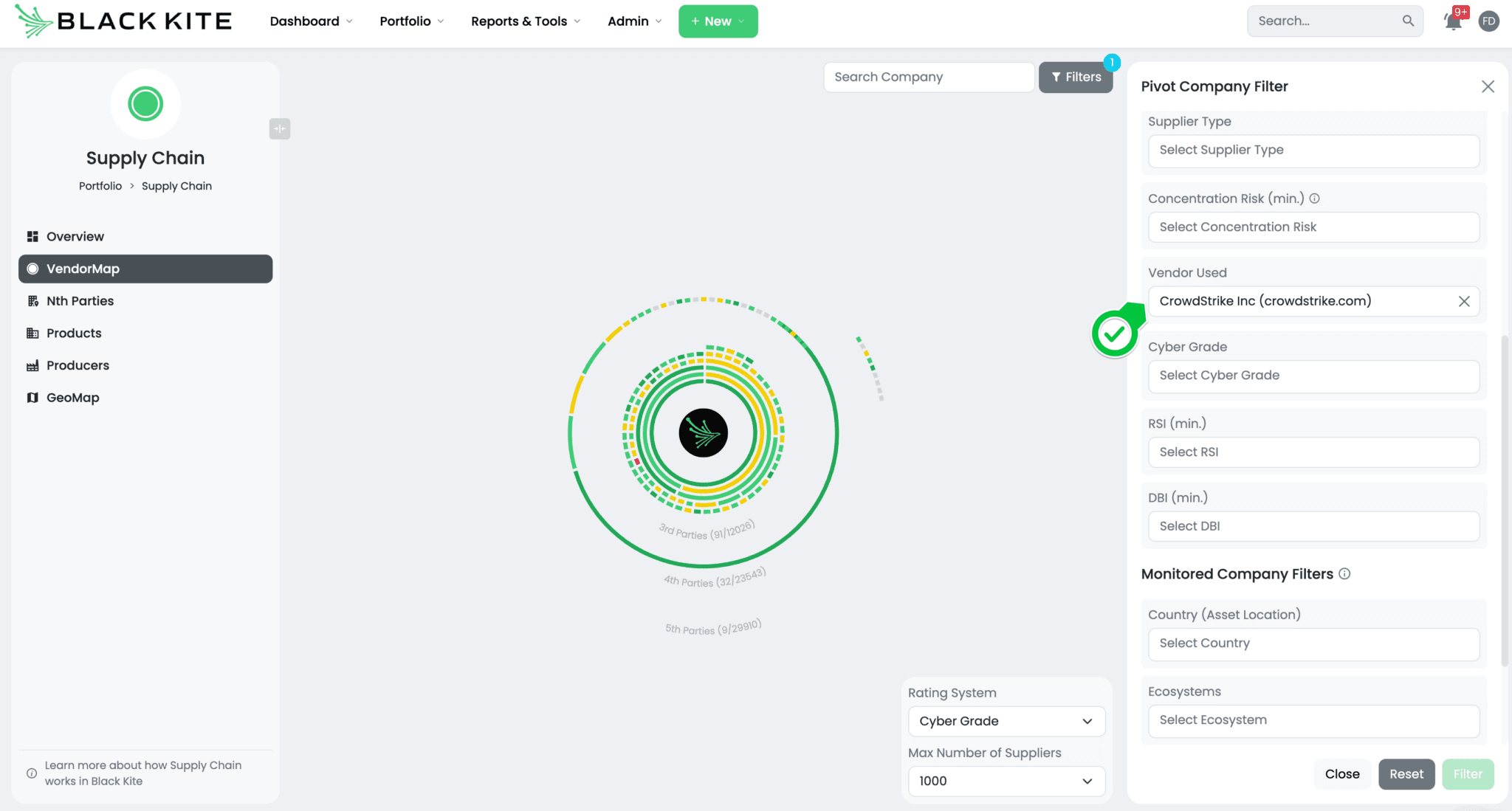Go to Nth Parties section
The height and width of the screenshot is (811, 1512).
80,301
